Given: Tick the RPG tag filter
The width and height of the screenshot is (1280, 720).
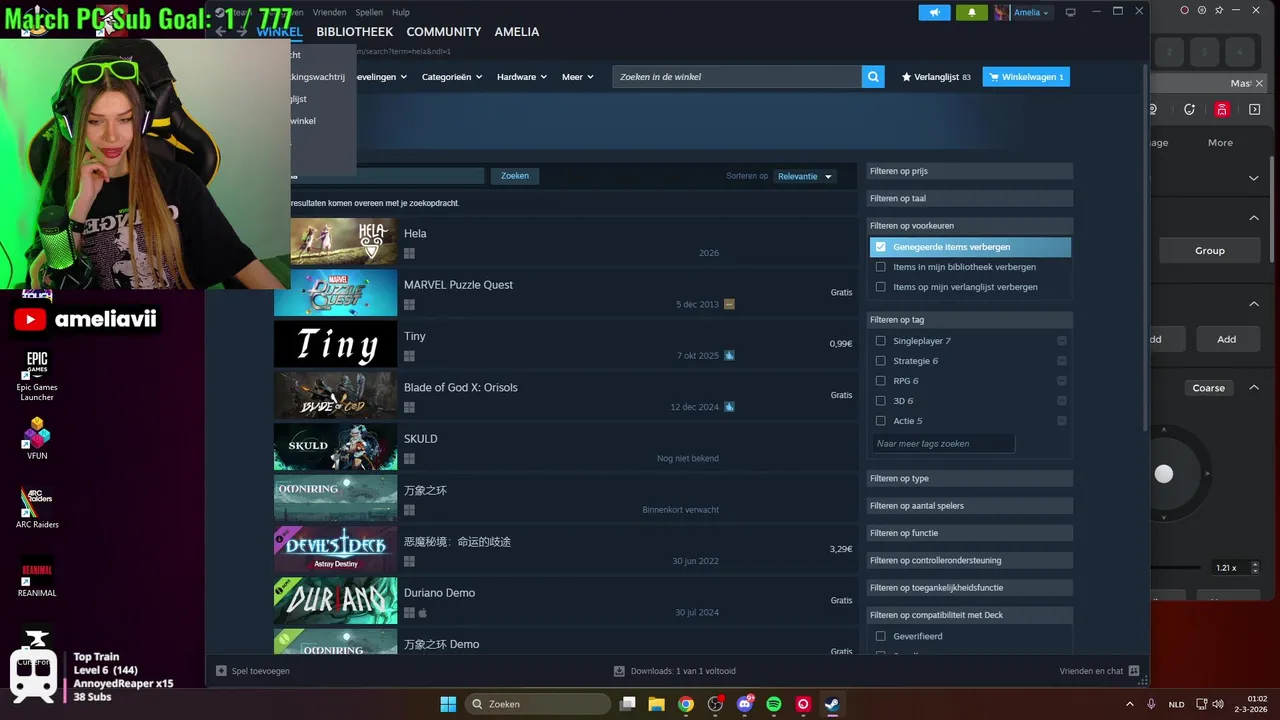Looking at the screenshot, I should (880, 381).
